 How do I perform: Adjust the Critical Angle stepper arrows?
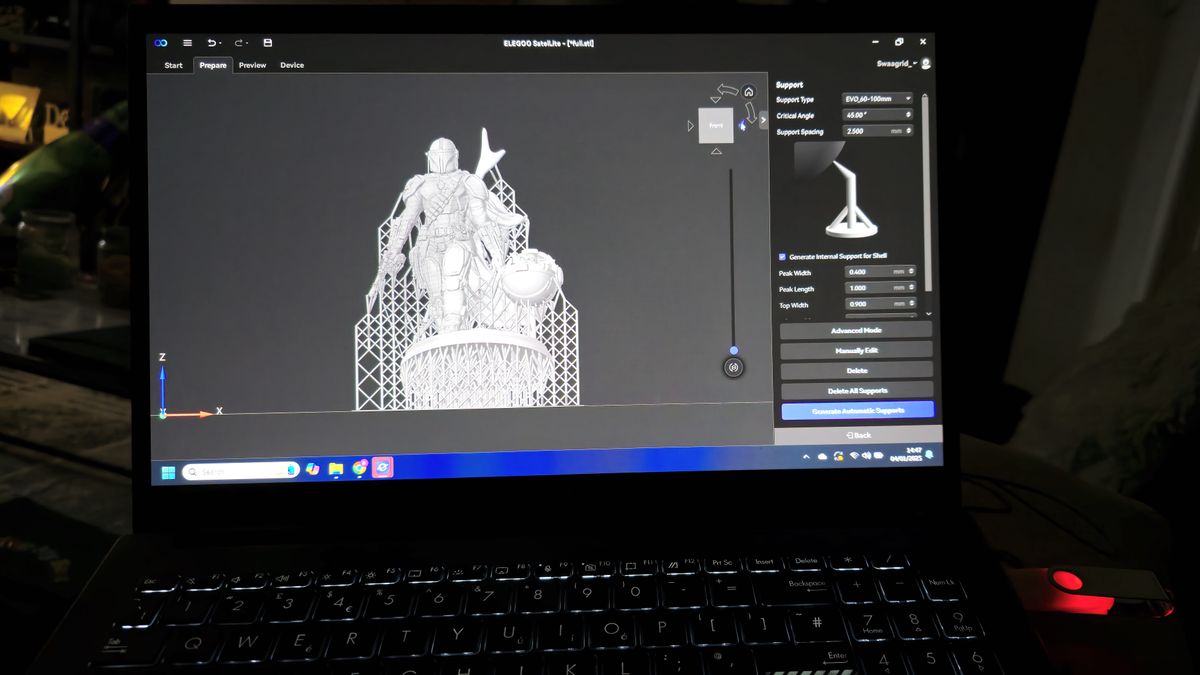[908, 115]
